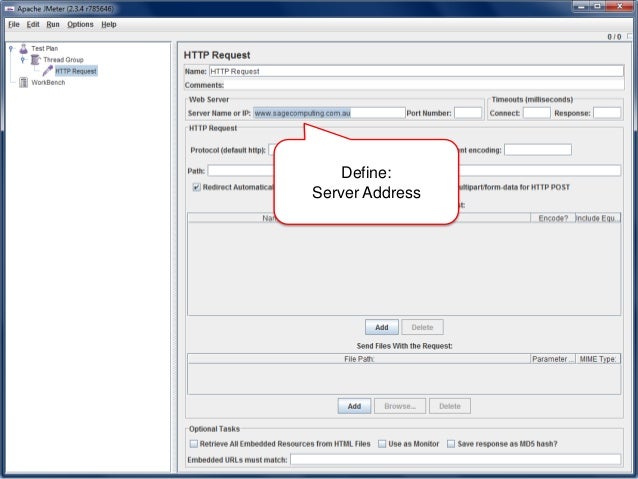The height and width of the screenshot is (479, 638).
Task: Click Add button under parameters table
Action: (x=381, y=327)
